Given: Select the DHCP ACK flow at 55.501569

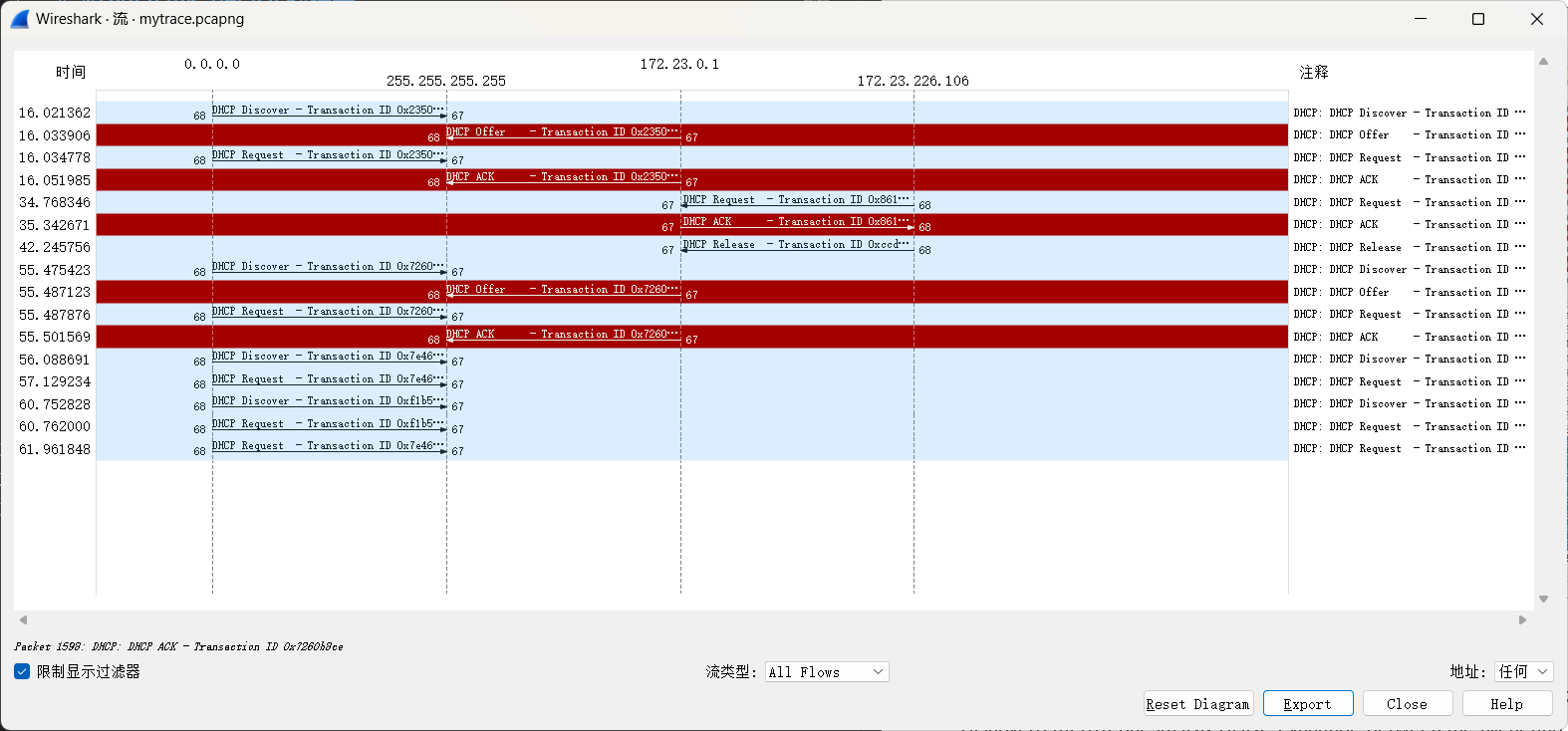Looking at the screenshot, I should 692,337.
